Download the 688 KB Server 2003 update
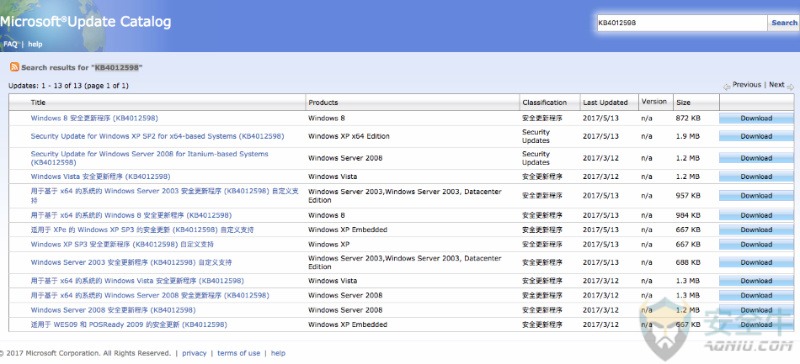This screenshot has height=364, width=800. [x=756, y=262]
